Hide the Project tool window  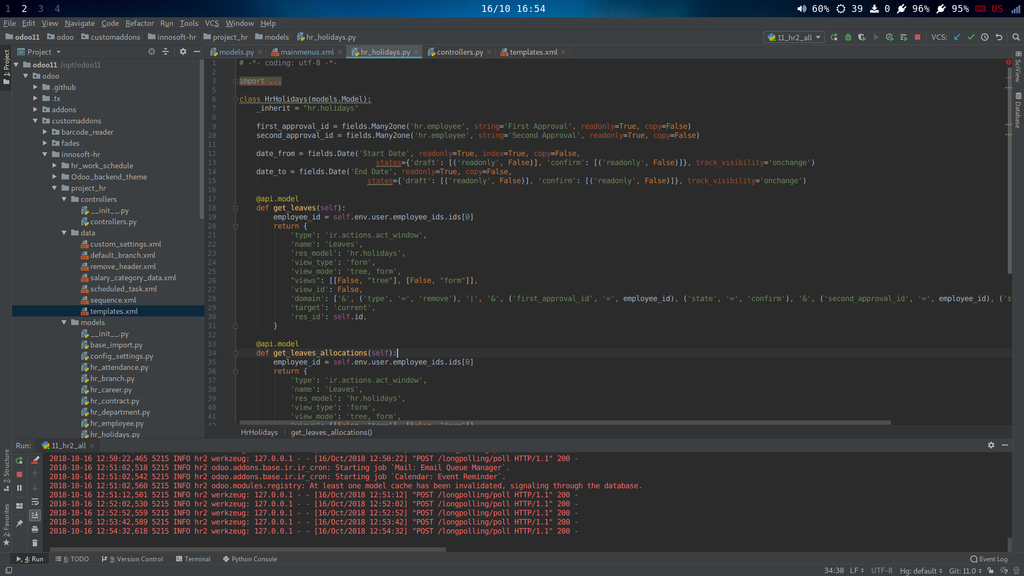197,52
